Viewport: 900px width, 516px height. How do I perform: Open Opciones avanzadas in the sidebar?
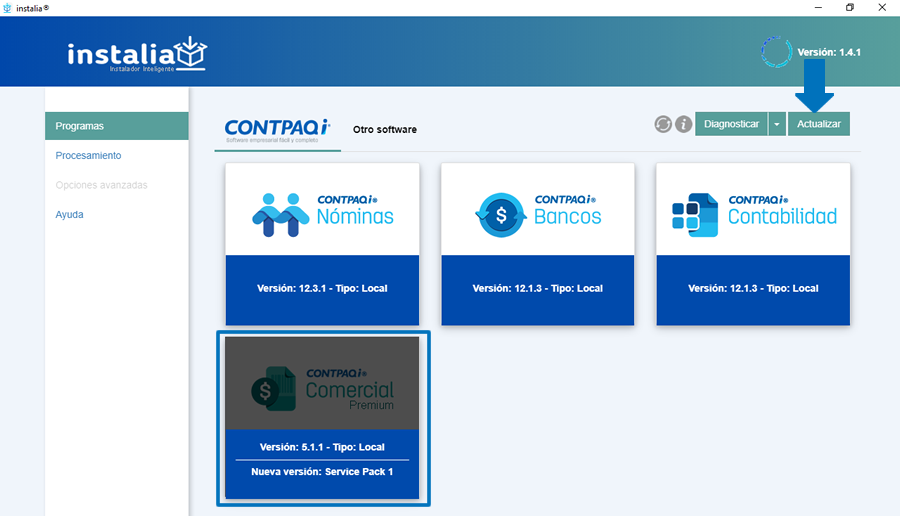102,185
